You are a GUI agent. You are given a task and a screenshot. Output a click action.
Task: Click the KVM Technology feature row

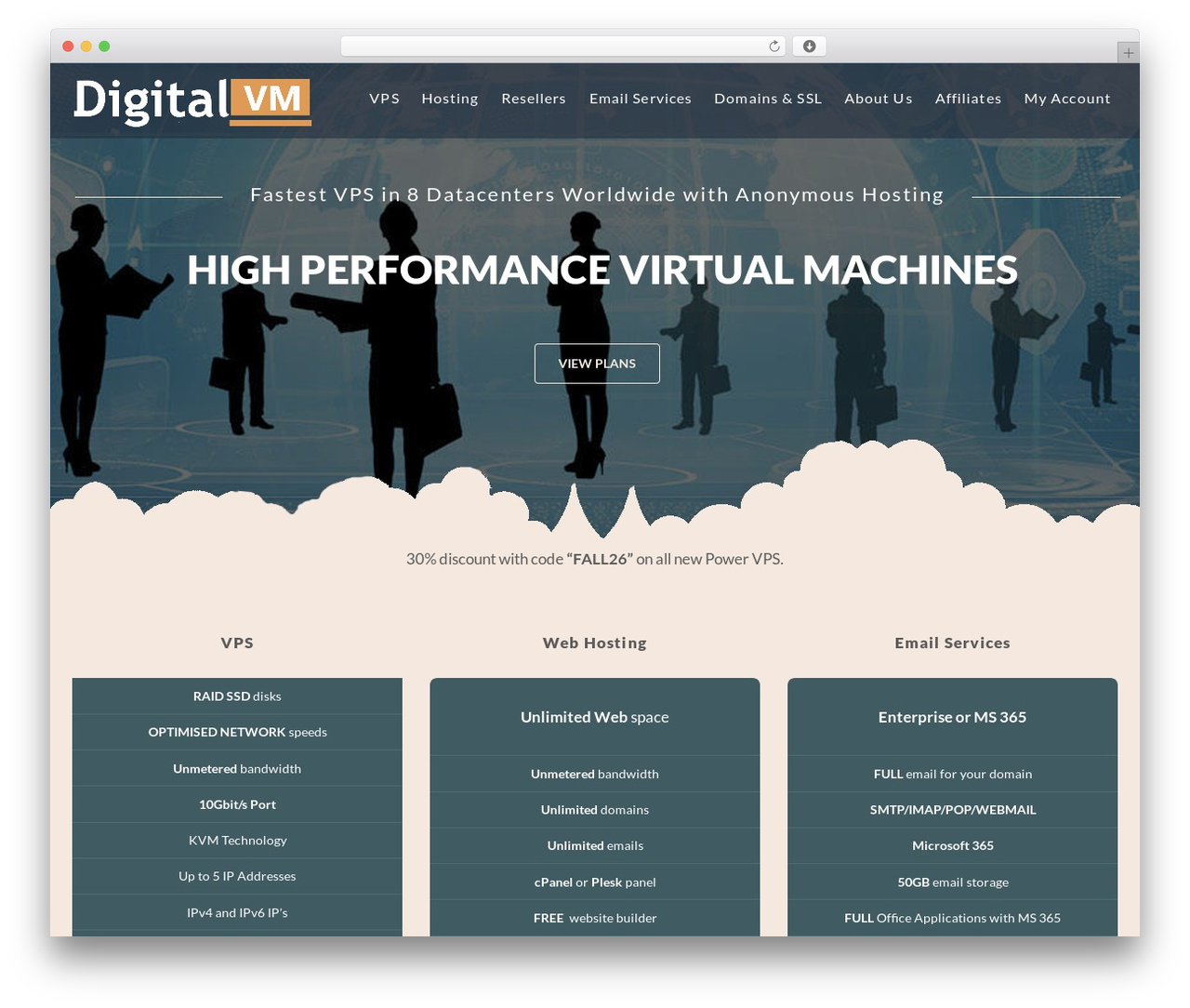237,841
